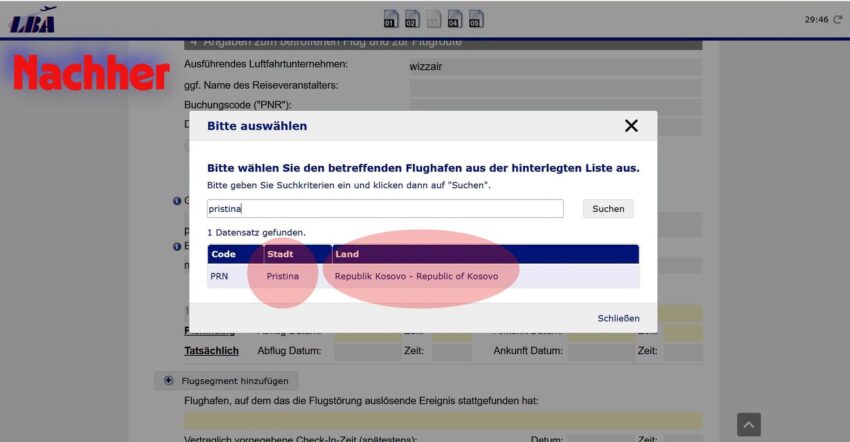Click the plus icon for Flugsegment hinzufügen
The width and height of the screenshot is (850, 442).
pos(169,380)
